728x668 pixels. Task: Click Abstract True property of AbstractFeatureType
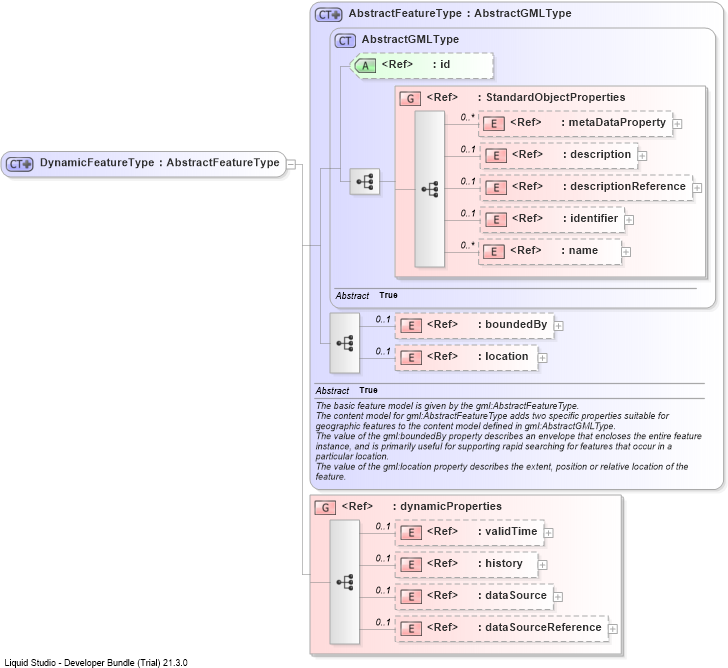[347, 390]
